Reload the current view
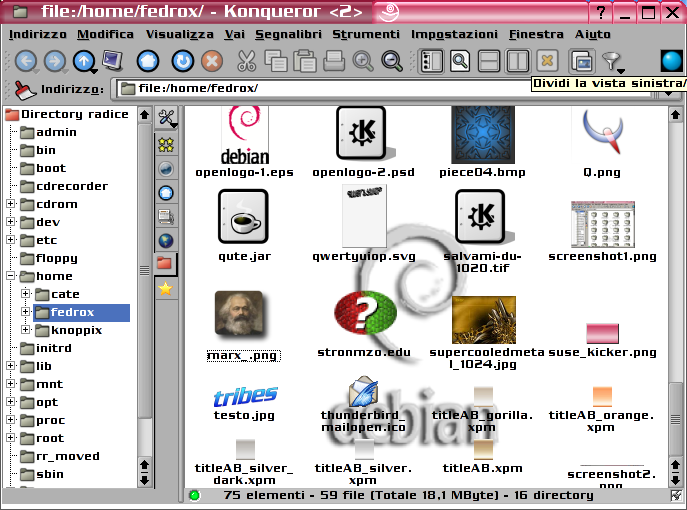Screen dimensions: 687x510 click(x=183, y=61)
